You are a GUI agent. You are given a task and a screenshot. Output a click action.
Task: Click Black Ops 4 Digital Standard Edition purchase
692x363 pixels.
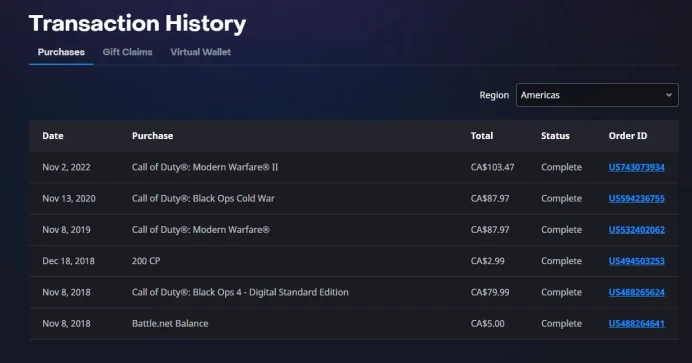240,292
